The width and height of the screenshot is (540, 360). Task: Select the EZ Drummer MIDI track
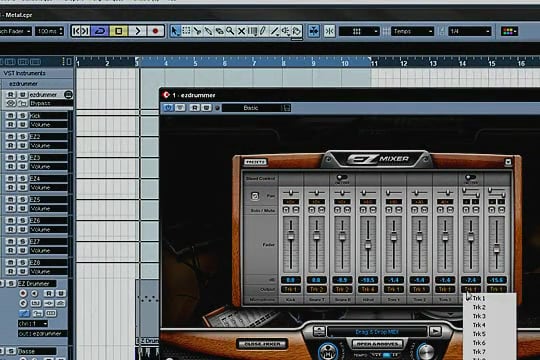click(x=36, y=284)
